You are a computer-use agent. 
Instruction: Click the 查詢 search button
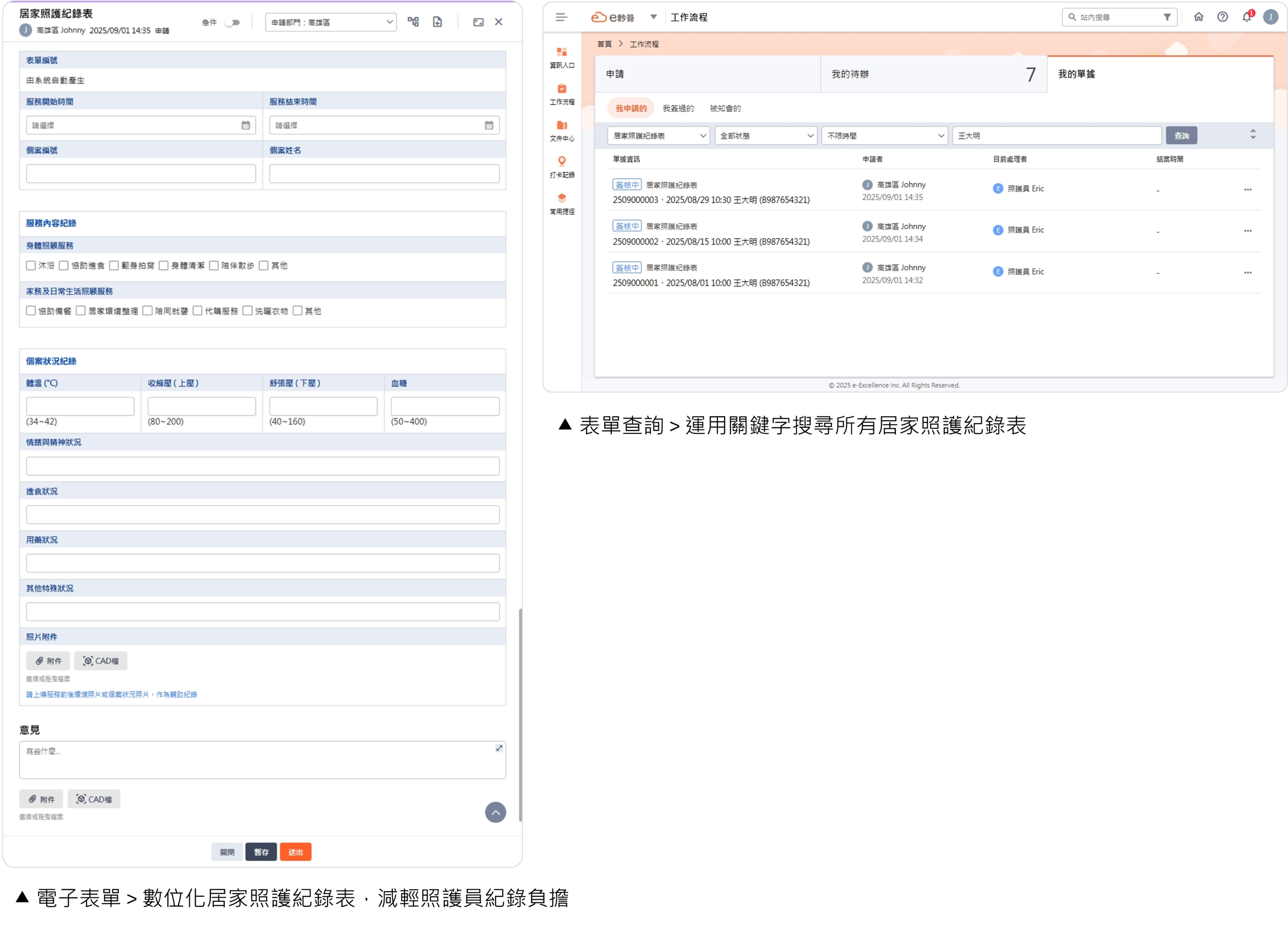click(x=1181, y=136)
